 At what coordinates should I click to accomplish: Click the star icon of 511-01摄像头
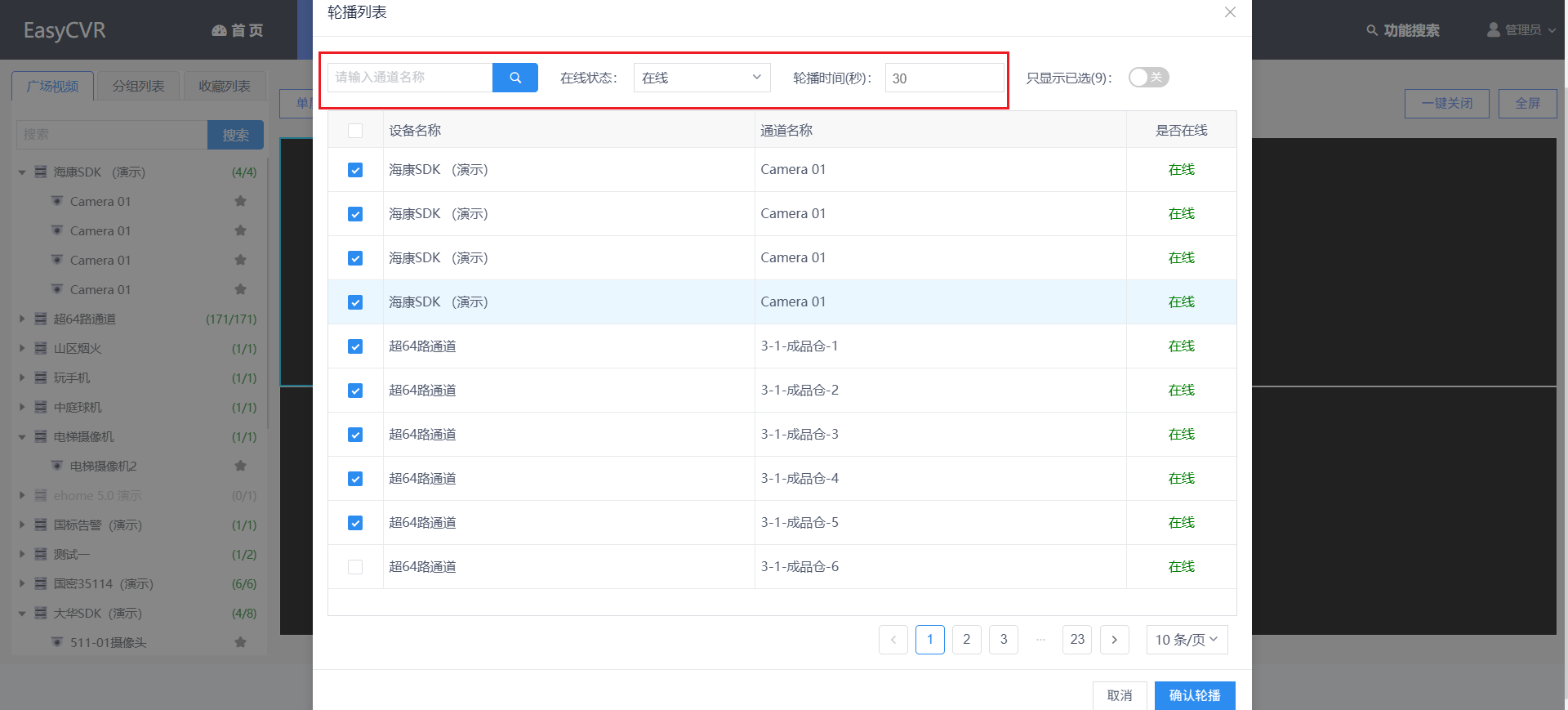pyautogui.click(x=240, y=642)
